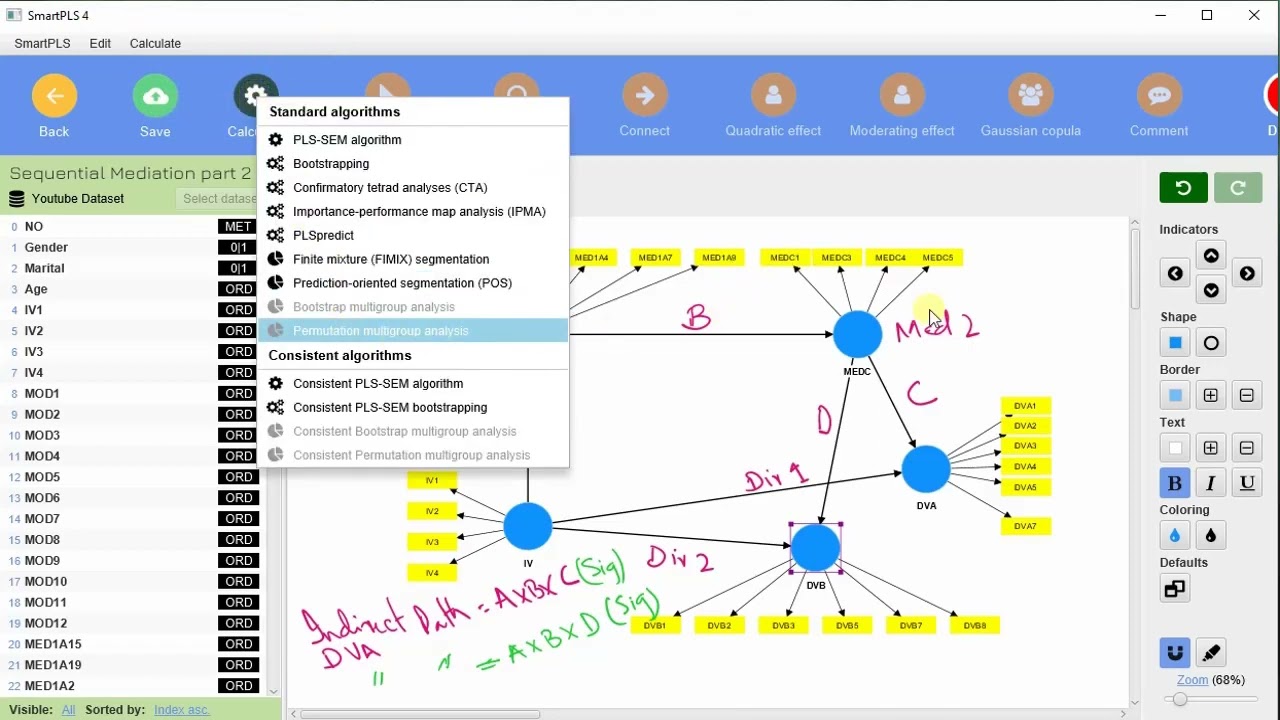1280x720 pixels.
Task: Toggle bold text formatting
Action: pyautogui.click(x=1175, y=483)
